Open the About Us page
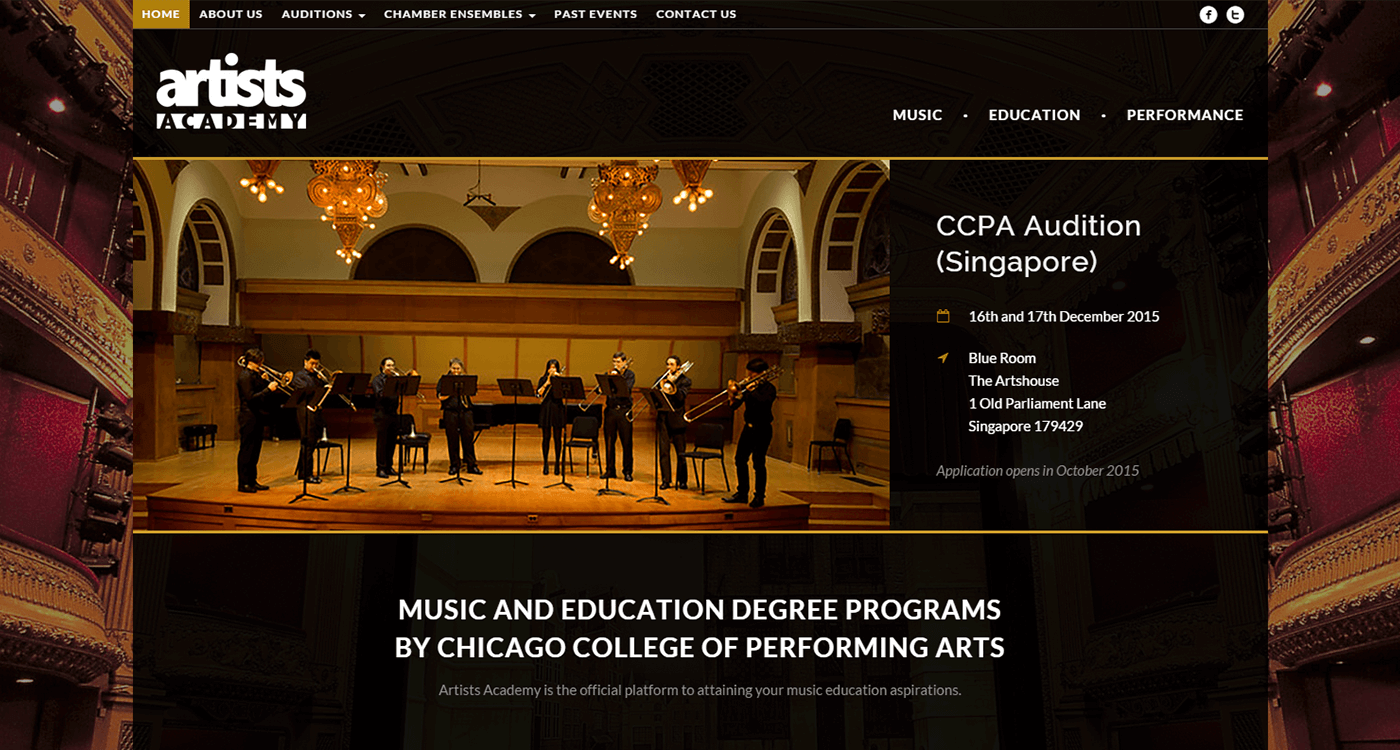1400x750 pixels. pos(231,14)
